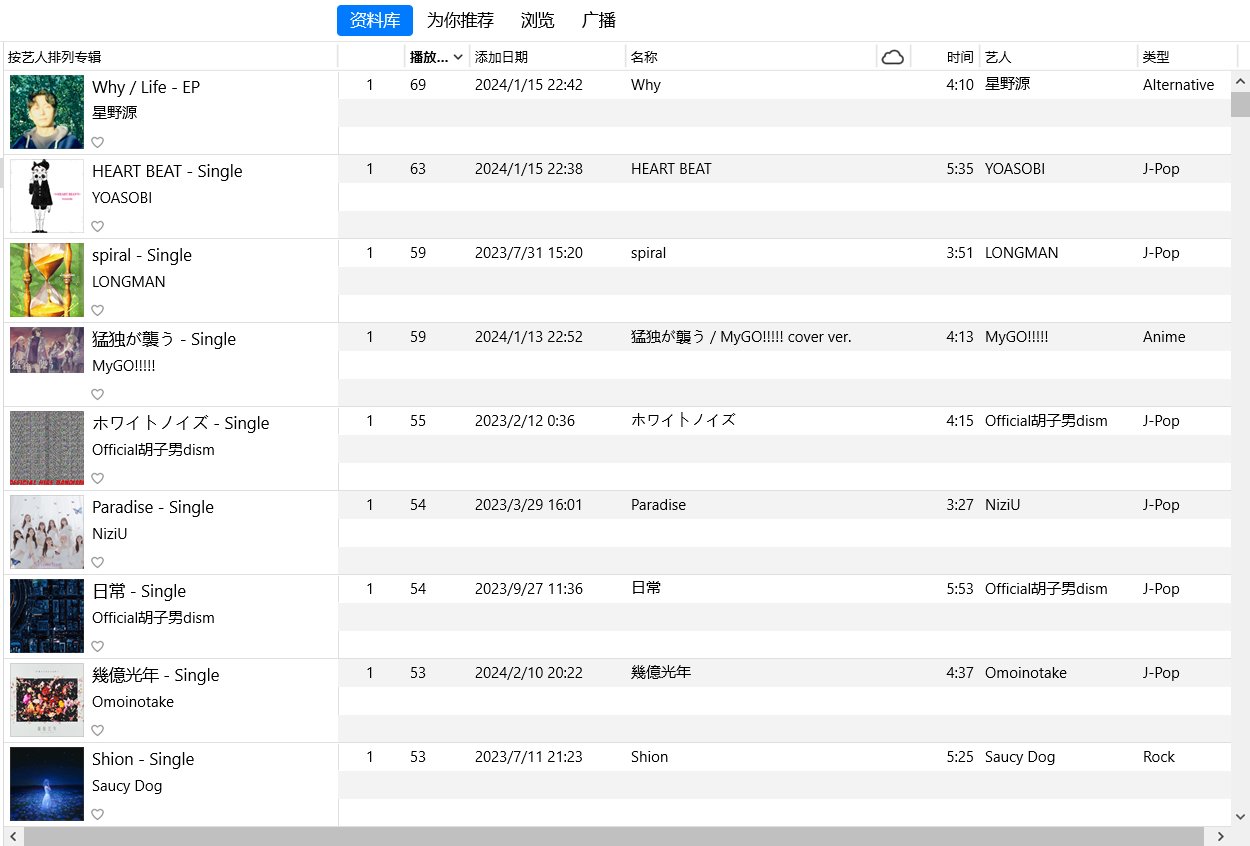Screen dimensions: 1250x846
Task: Click album title Why / Life - EP
Action: (x=146, y=87)
